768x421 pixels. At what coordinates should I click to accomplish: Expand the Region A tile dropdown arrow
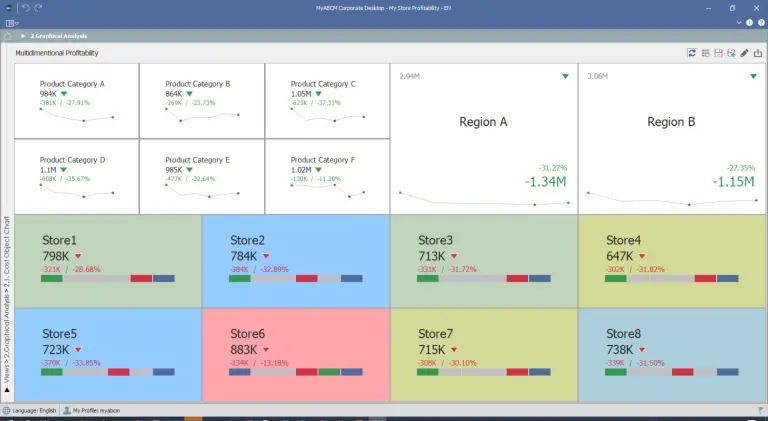[x=565, y=76]
